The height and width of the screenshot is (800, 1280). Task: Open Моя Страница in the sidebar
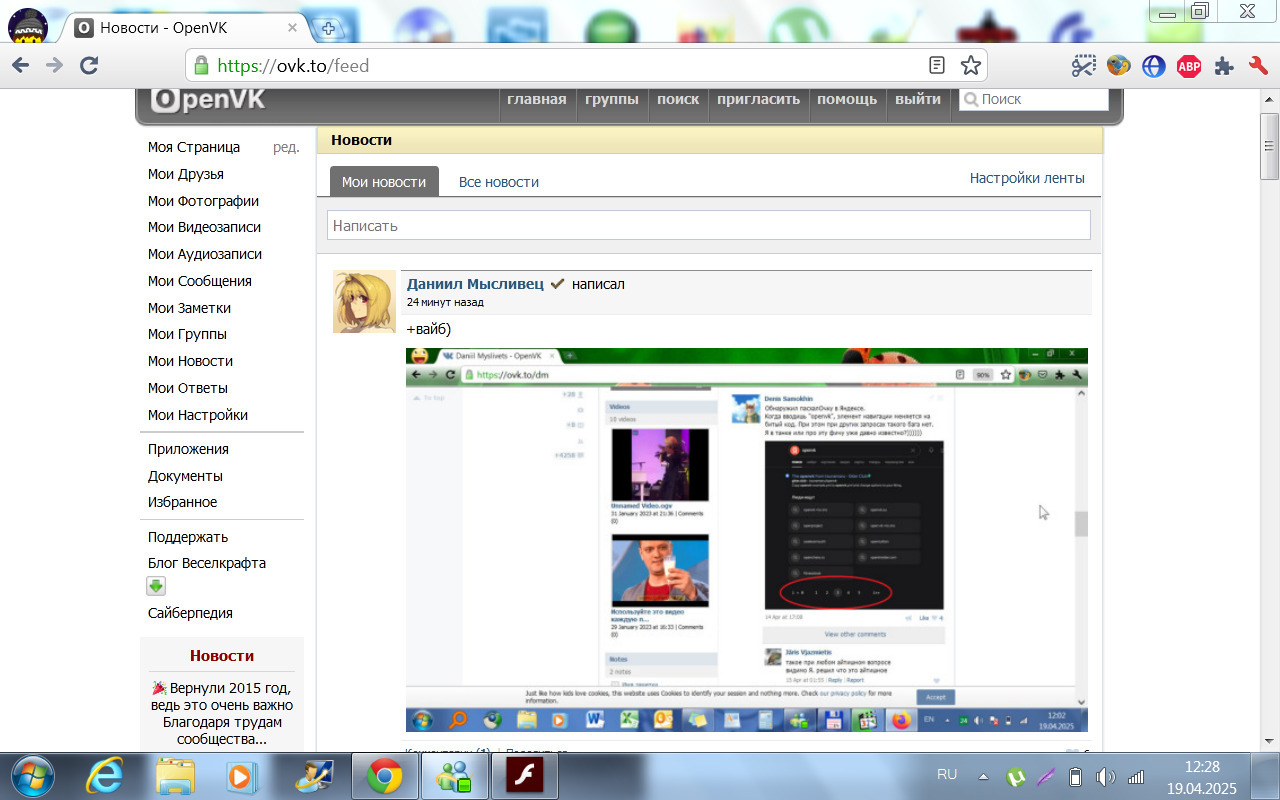click(194, 147)
